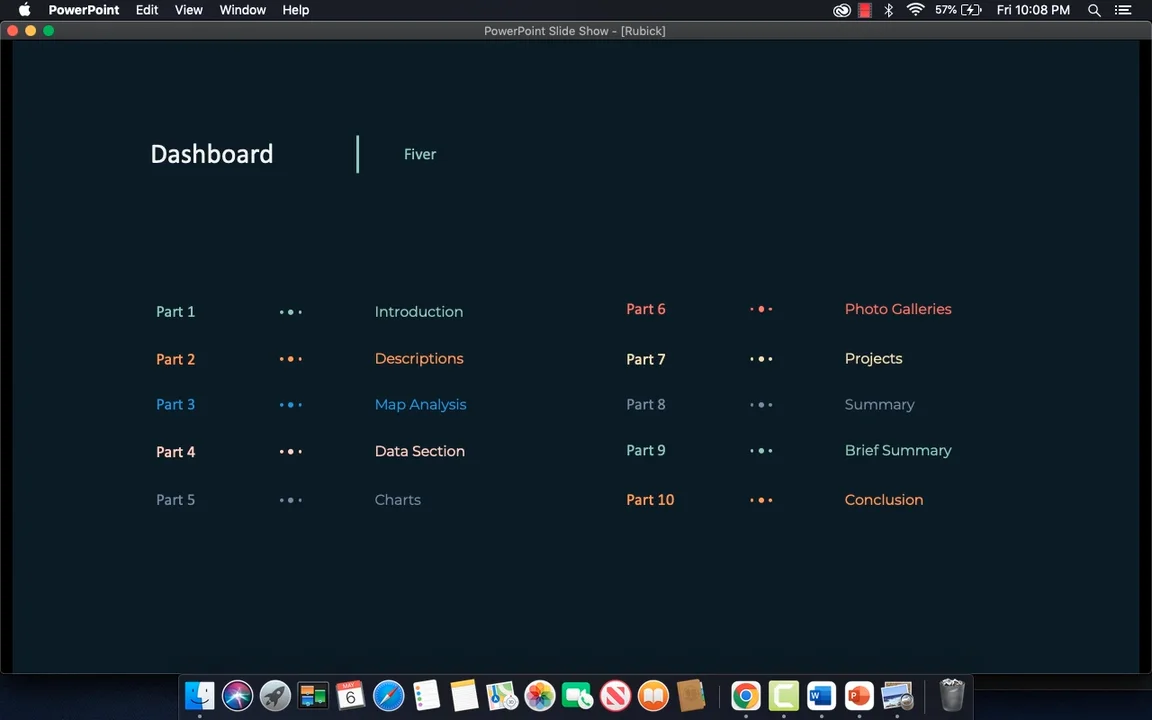Open Maps from the dock
This screenshot has height=720, width=1152.
(502, 695)
